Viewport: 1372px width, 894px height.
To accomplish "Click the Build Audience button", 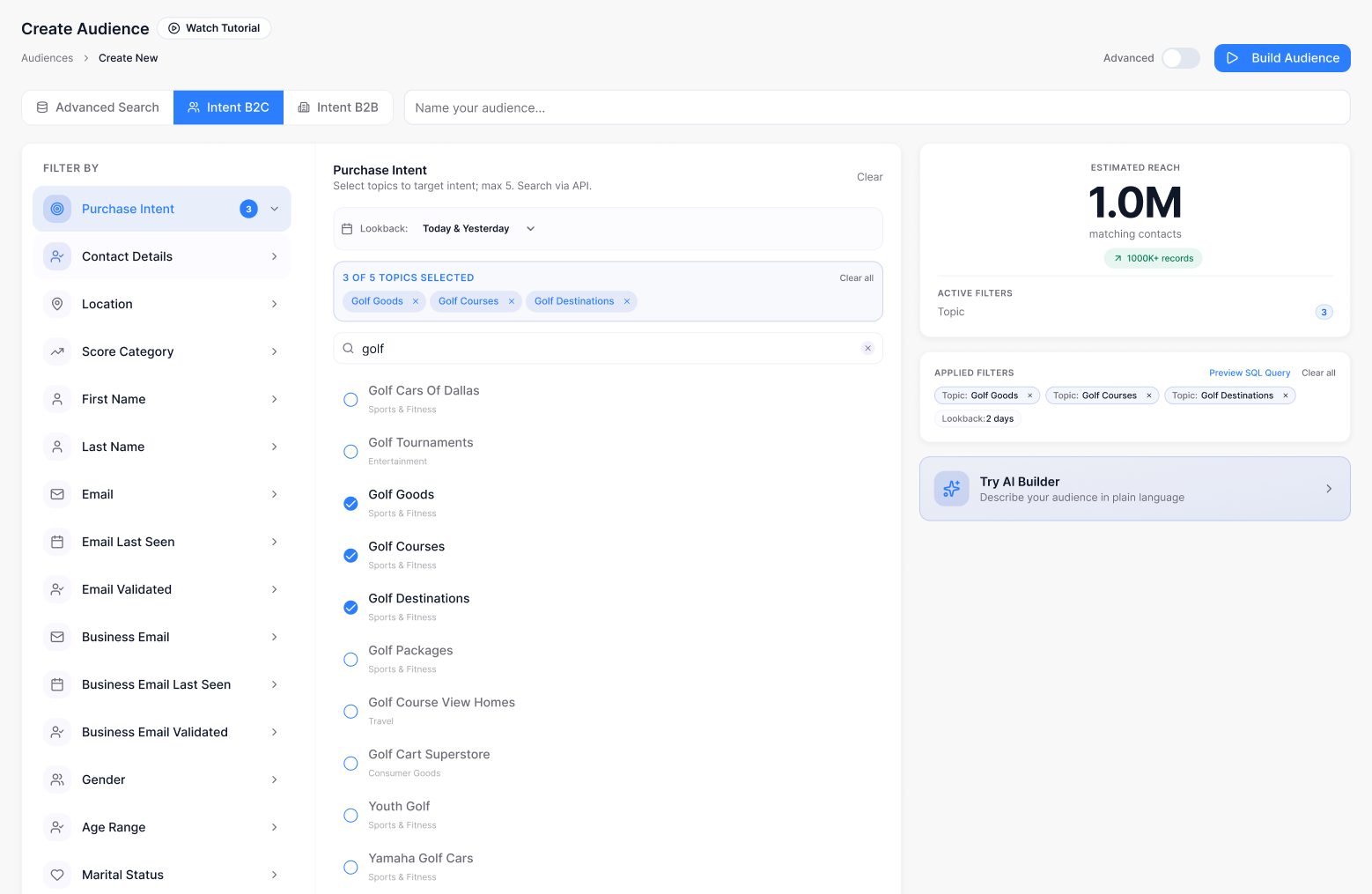I will (1282, 58).
